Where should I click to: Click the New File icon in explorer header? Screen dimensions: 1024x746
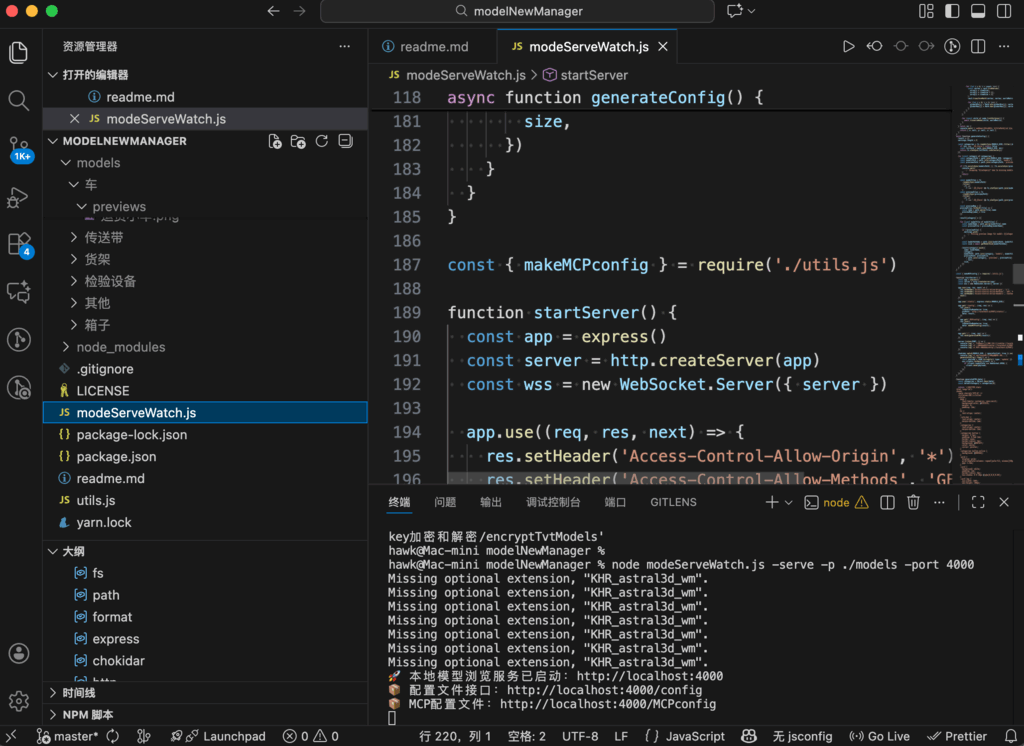[275, 142]
